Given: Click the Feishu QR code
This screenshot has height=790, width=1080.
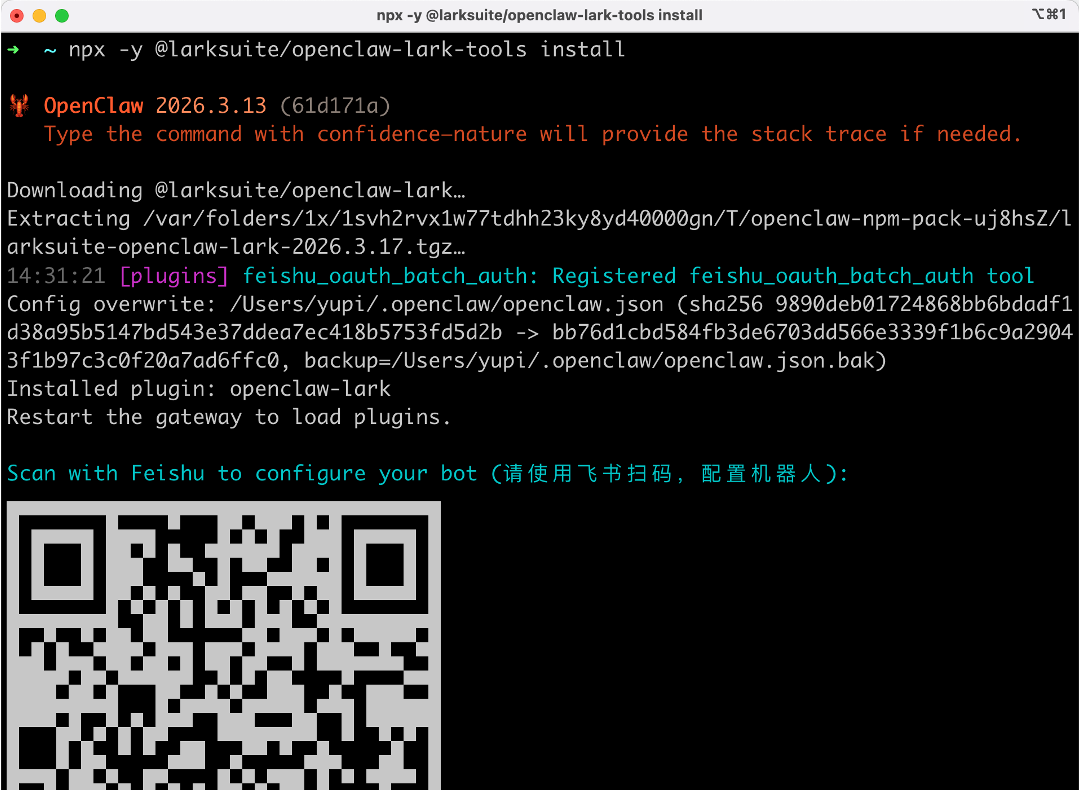Looking at the screenshot, I should 224,646.
